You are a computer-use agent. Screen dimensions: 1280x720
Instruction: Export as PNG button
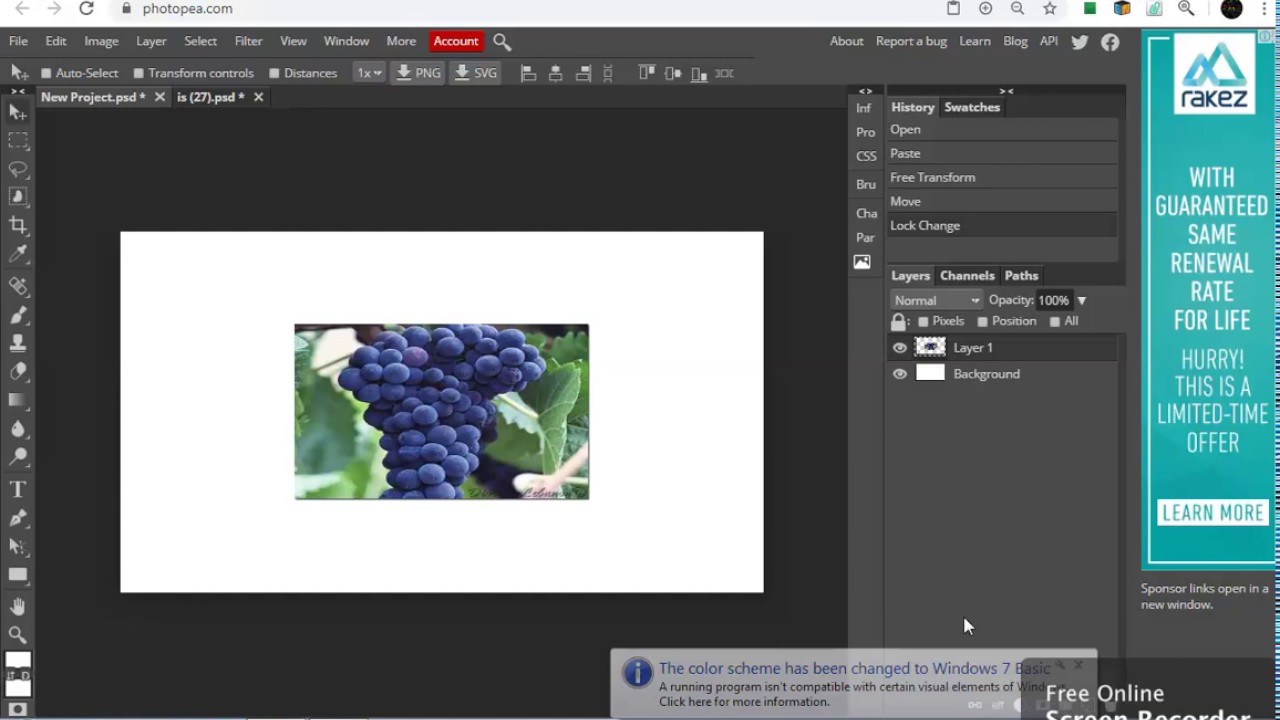[418, 73]
